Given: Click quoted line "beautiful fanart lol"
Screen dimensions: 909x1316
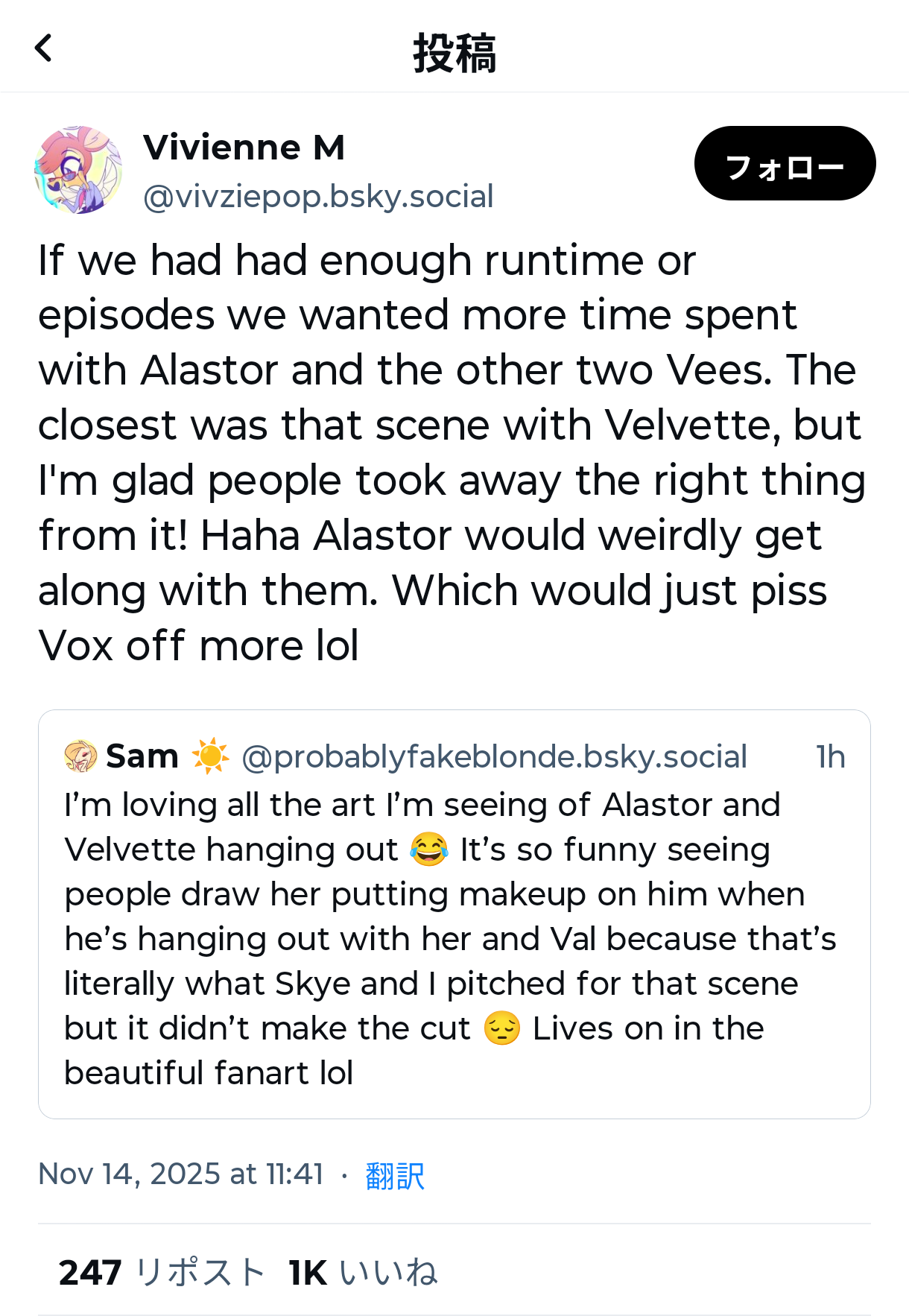Looking at the screenshot, I should [209, 1073].
